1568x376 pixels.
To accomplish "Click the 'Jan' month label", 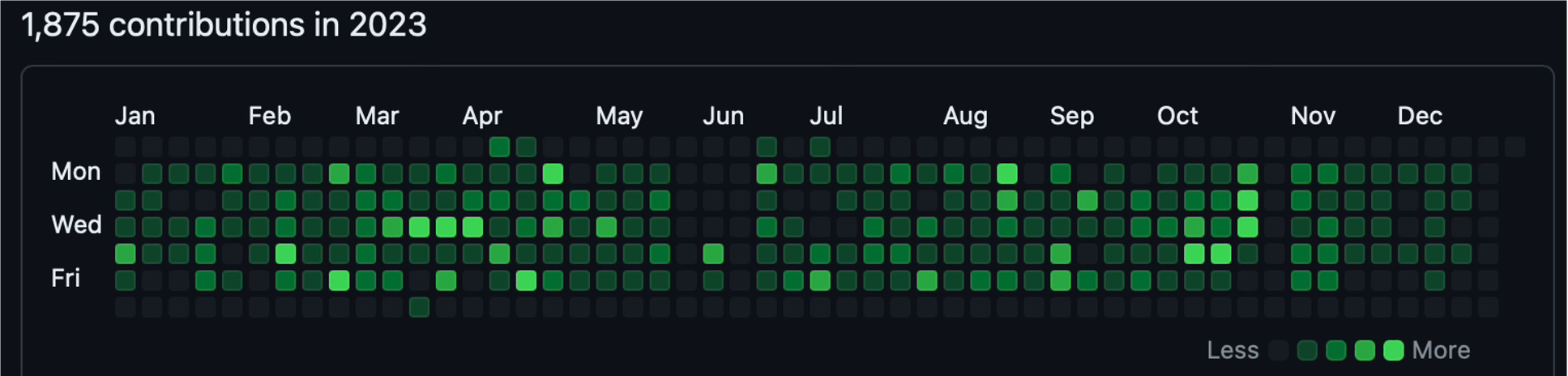I will (x=135, y=116).
